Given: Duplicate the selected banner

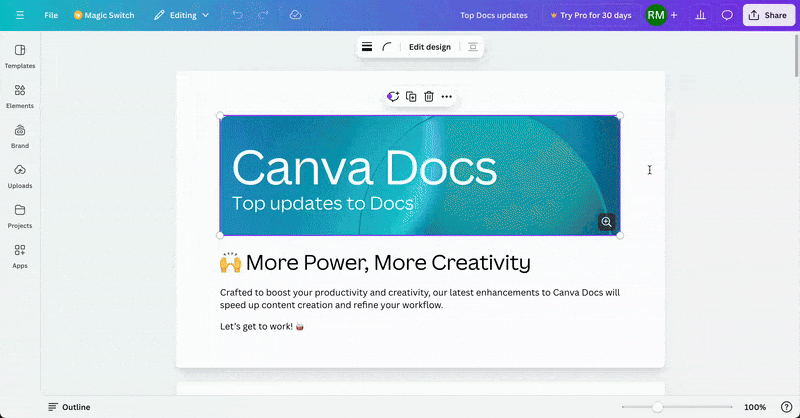Looking at the screenshot, I should pyautogui.click(x=411, y=96).
